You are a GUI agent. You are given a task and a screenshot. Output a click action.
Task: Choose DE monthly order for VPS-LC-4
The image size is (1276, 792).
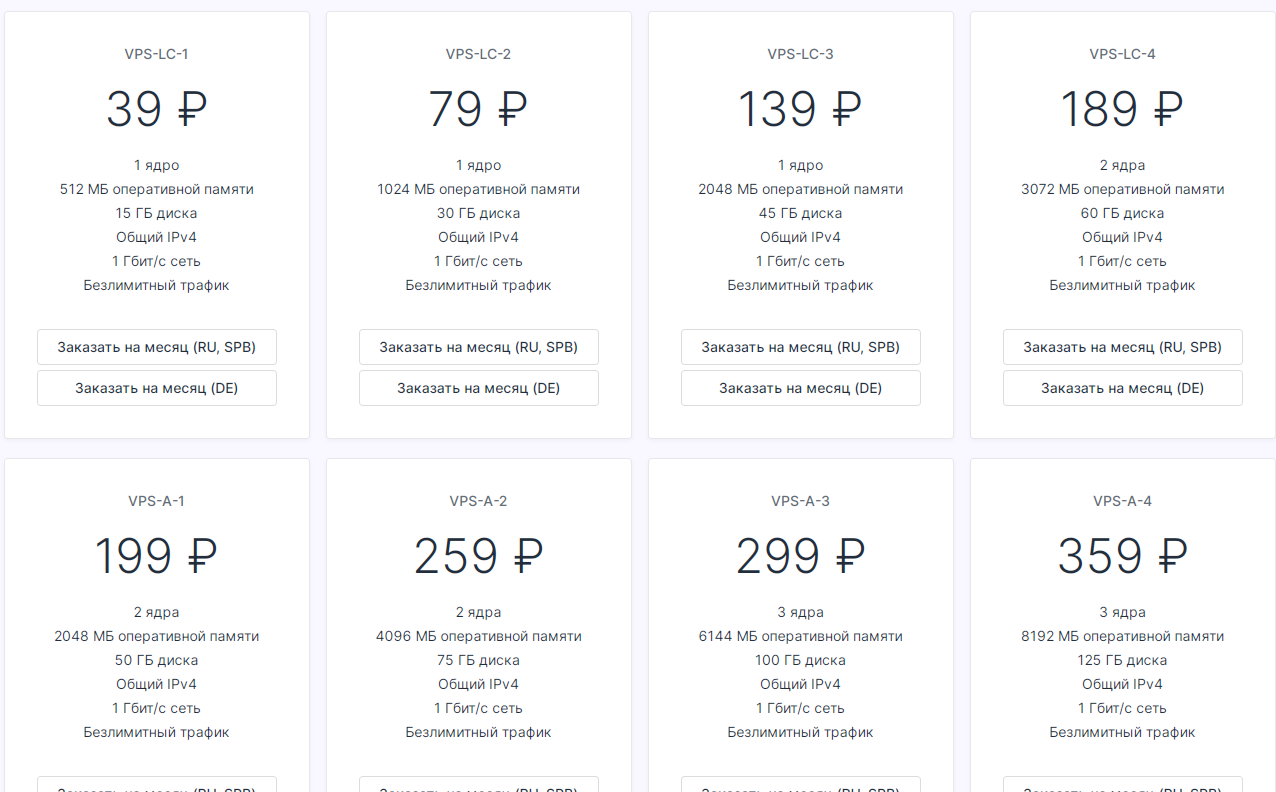[x=1123, y=388]
